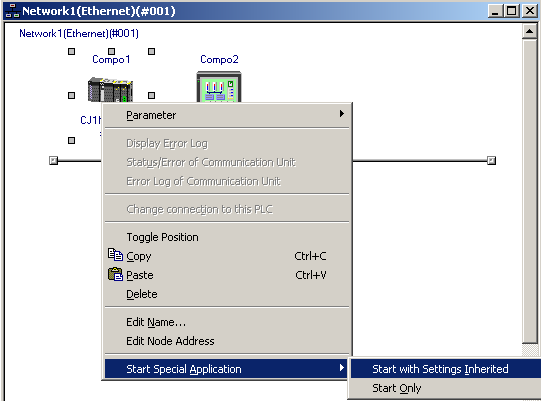The width and height of the screenshot is (541, 401).
Task: Expand the Start Special Application arrow
Action: [x=341, y=368]
